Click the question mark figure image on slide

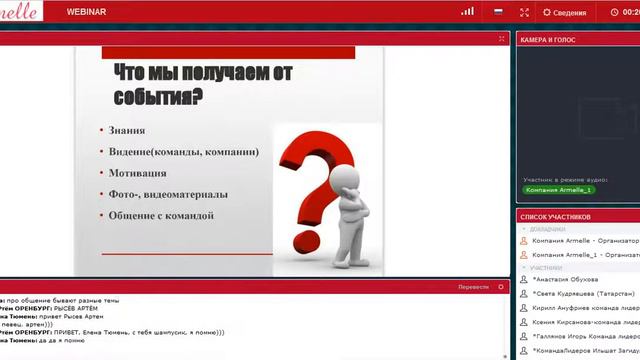tap(327, 200)
